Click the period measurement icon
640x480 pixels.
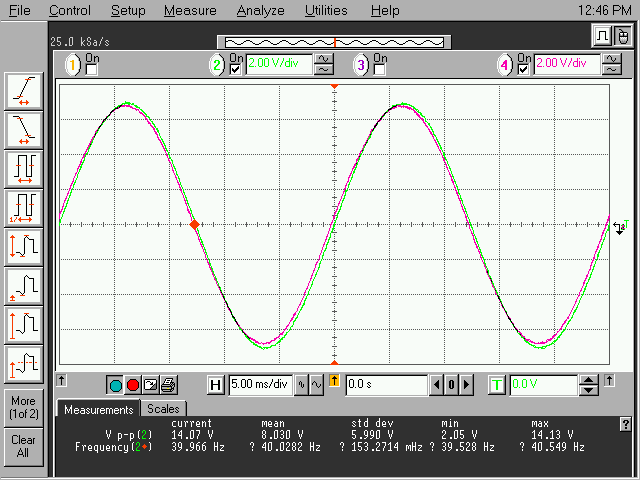[x=24, y=169]
